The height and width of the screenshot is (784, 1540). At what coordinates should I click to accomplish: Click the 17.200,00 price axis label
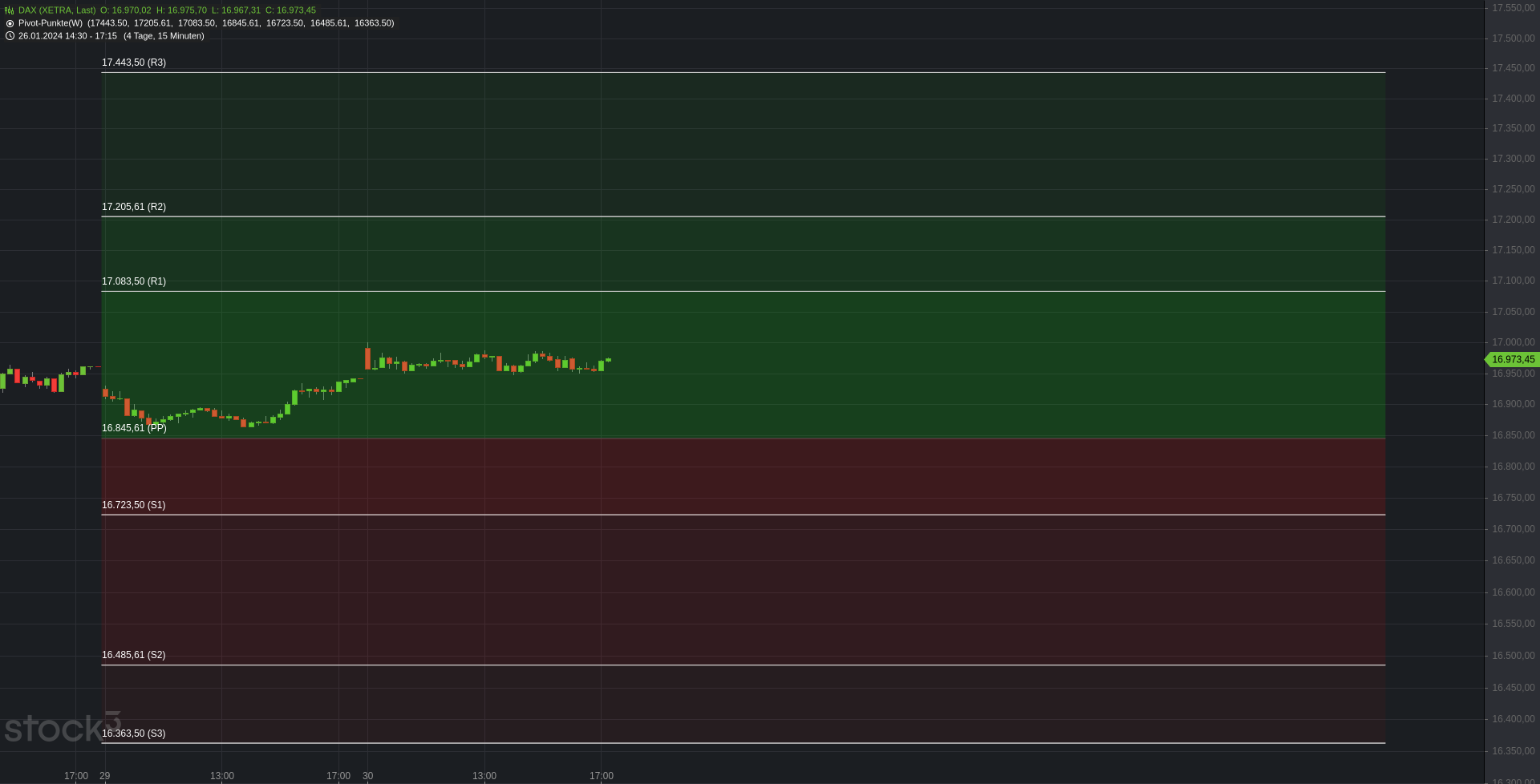point(1513,220)
